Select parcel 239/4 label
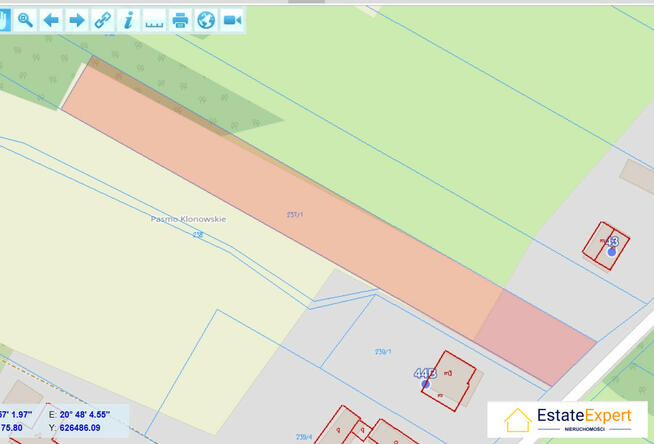Image resolution: width=654 pixels, height=444 pixels. (x=304, y=437)
